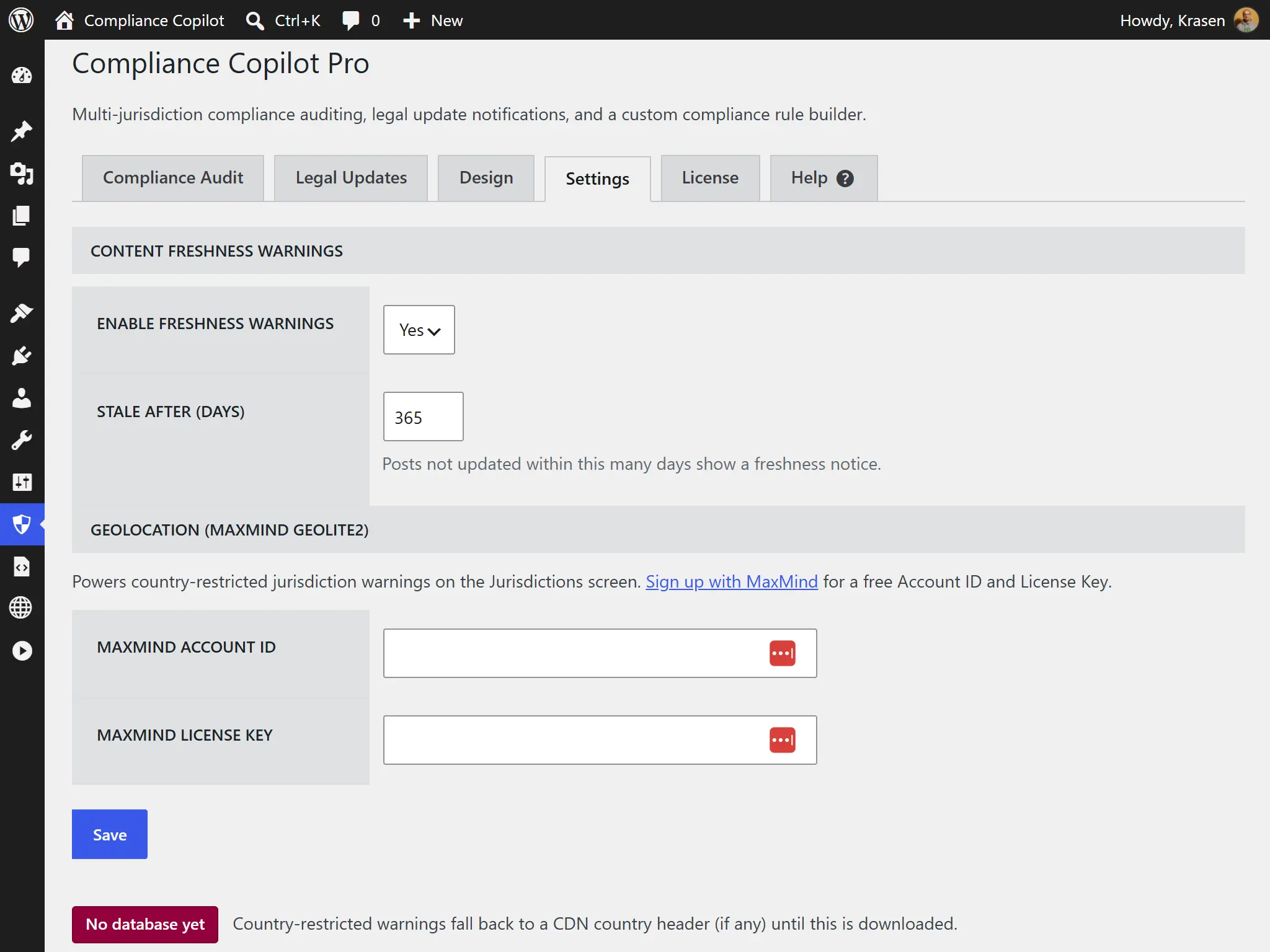
Task: Open the Settings sliders sidebar icon
Action: pyautogui.click(x=22, y=482)
